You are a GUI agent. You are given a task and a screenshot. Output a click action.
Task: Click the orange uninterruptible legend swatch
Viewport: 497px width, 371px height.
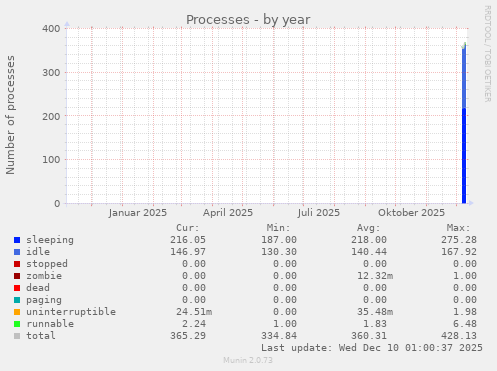pos(17,312)
